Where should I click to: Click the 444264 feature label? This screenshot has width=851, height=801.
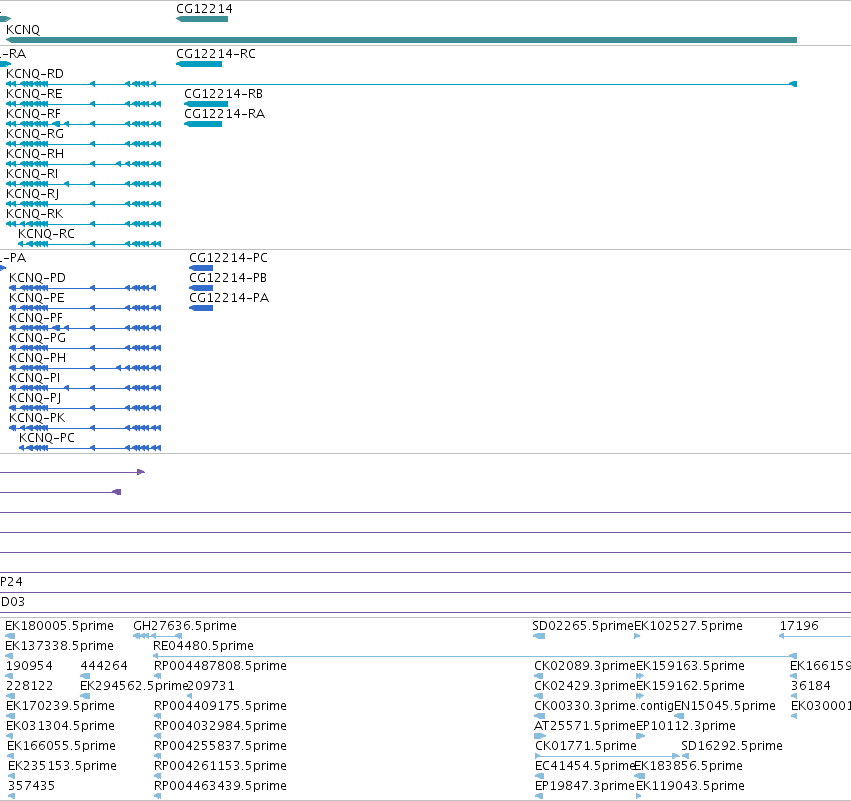click(x=104, y=666)
